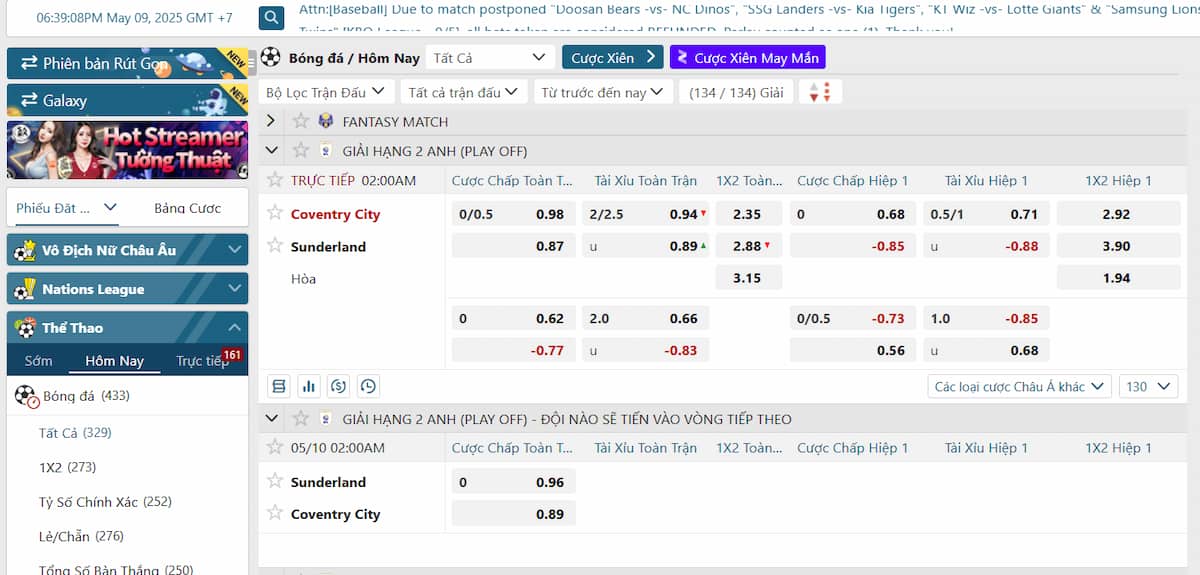Open the match statistics bar chart icon
The height and width of the screenshot is (575, 1200).
tap(308, 386)
